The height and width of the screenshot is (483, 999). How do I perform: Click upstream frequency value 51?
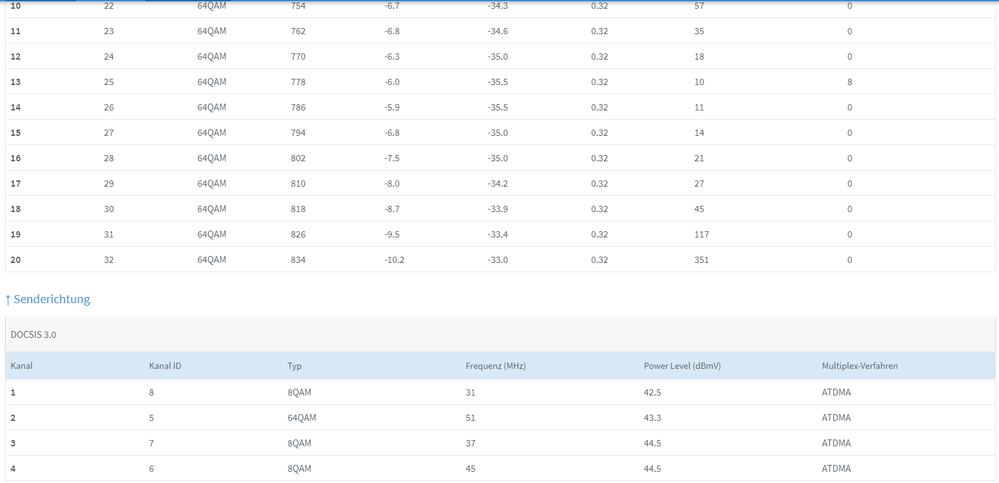pos(470,418)
